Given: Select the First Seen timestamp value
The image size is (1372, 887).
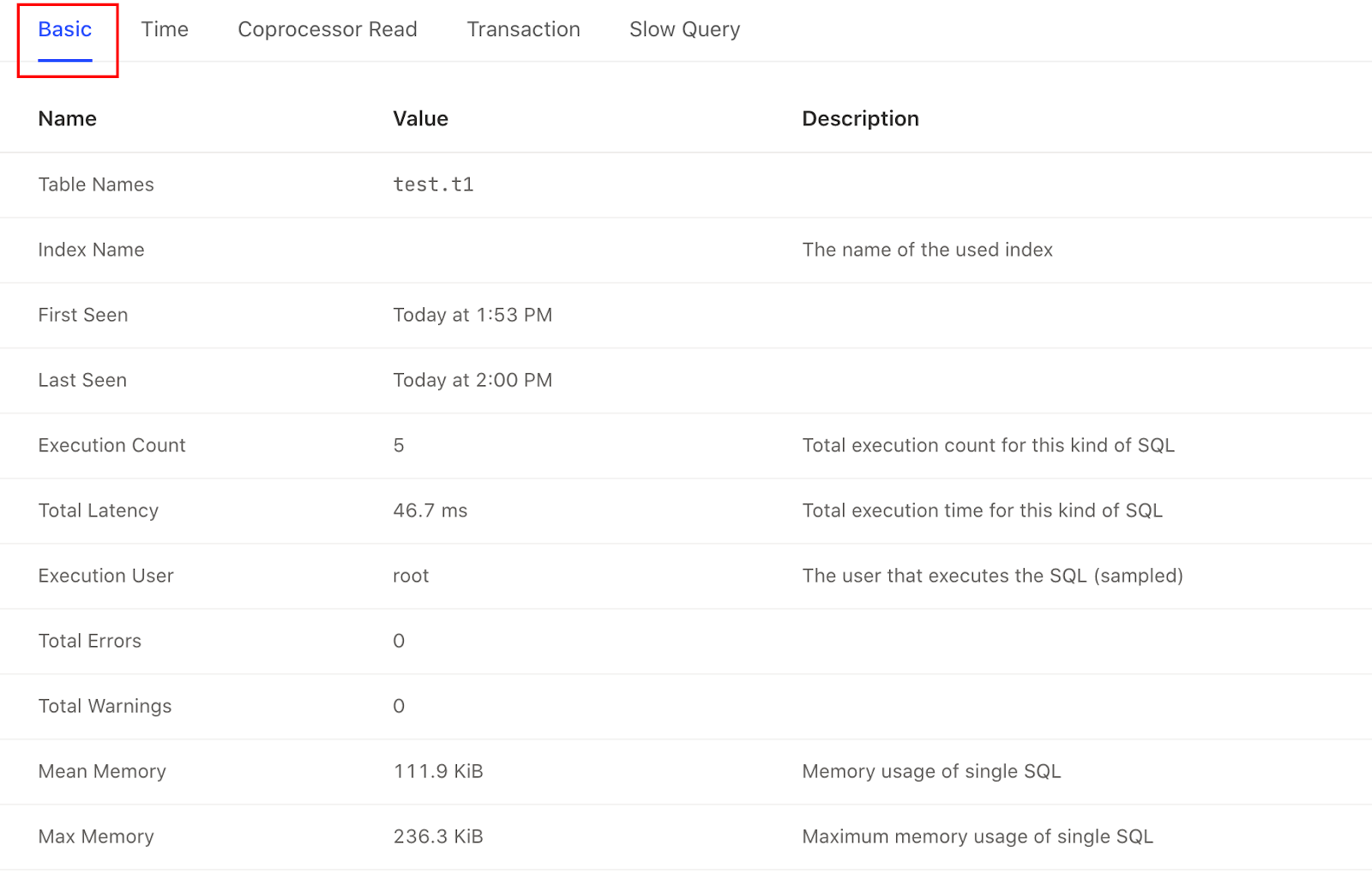Looking at the screenshot, I should [x=472, y=315].
